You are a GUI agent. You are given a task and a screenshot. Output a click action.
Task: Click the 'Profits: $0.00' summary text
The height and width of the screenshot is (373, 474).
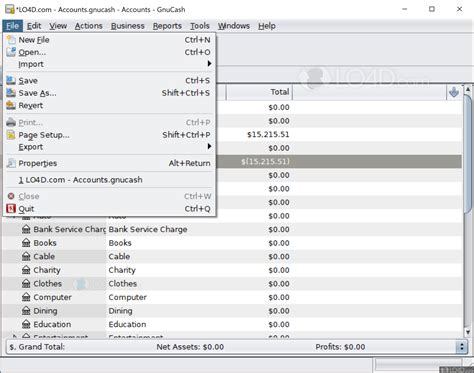[340, 347]
